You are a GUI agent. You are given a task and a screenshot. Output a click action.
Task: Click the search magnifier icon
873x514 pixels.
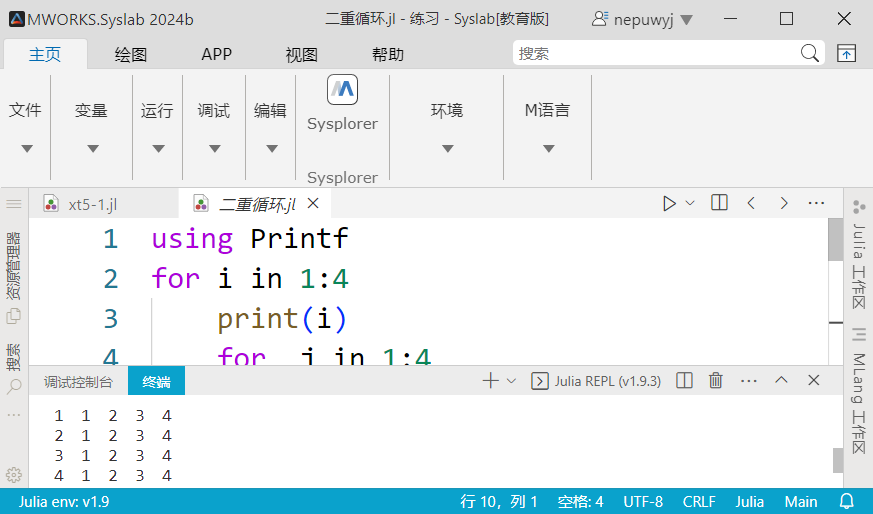810,53
